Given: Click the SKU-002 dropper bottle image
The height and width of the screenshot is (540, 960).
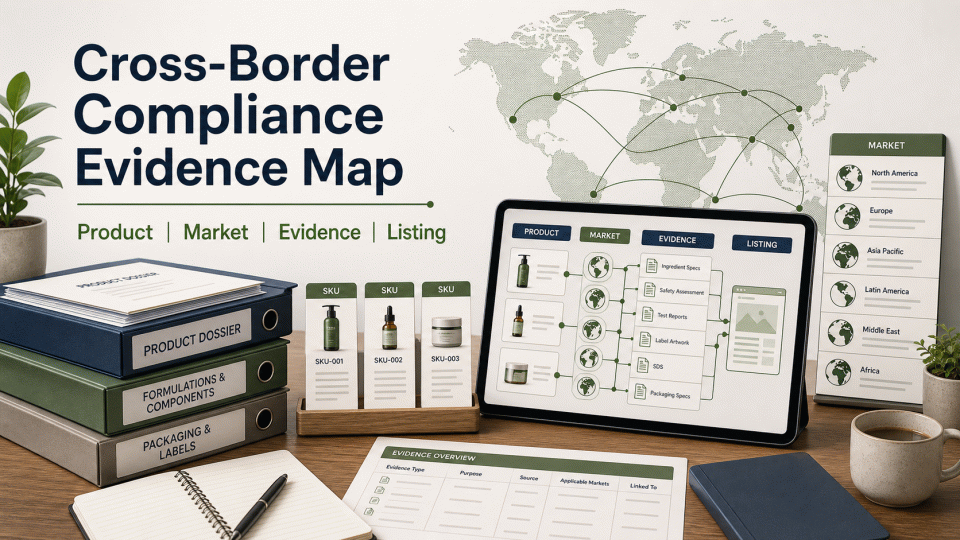Looking at the screenshot, I should [389, 328].
